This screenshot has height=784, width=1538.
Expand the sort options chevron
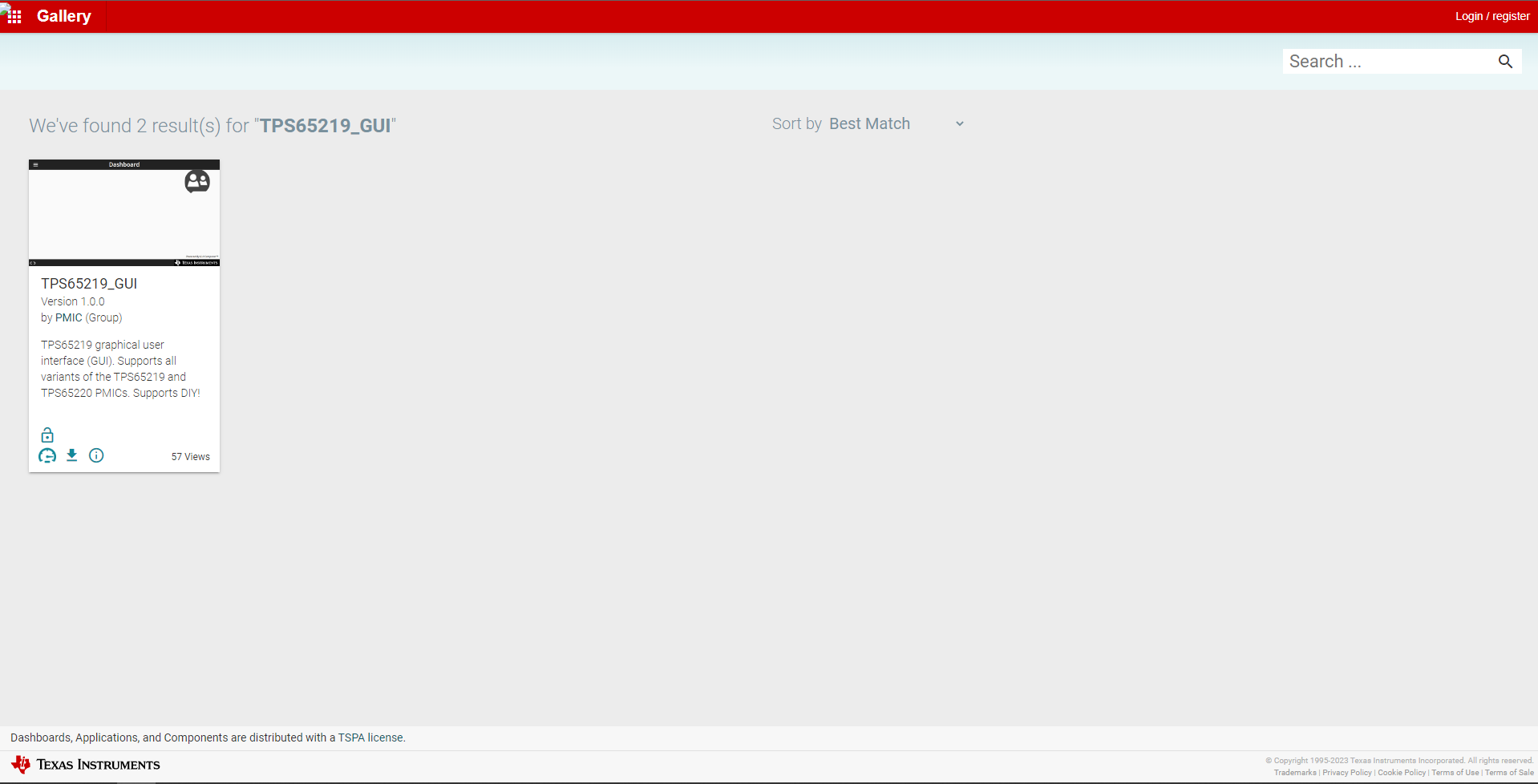(x=959, y=123)
